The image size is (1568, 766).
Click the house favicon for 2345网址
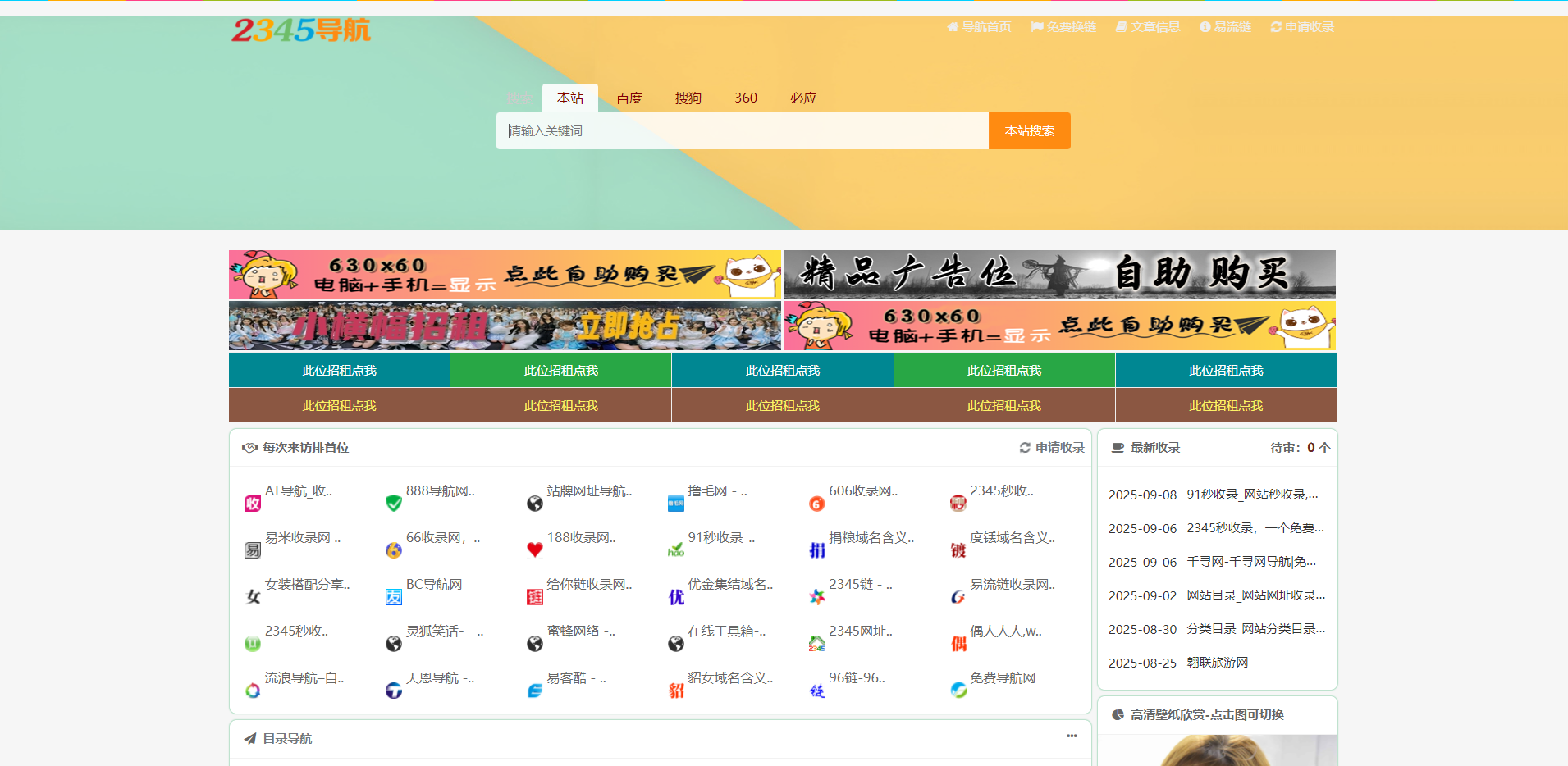coord(817,644)
